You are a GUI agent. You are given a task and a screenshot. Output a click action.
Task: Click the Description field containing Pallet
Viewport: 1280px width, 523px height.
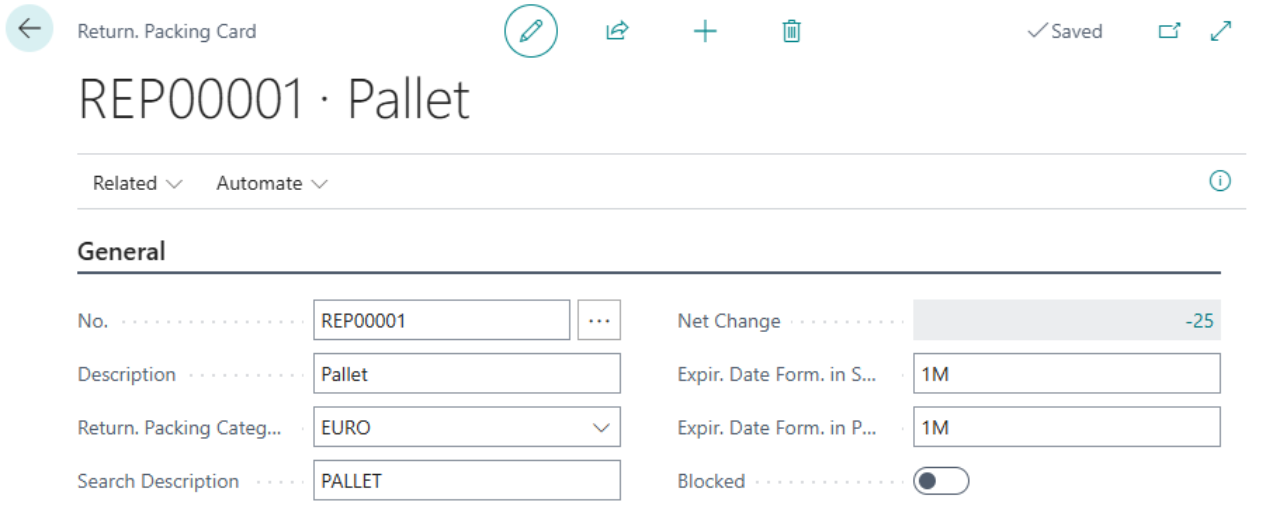click(x=466, y=374)
